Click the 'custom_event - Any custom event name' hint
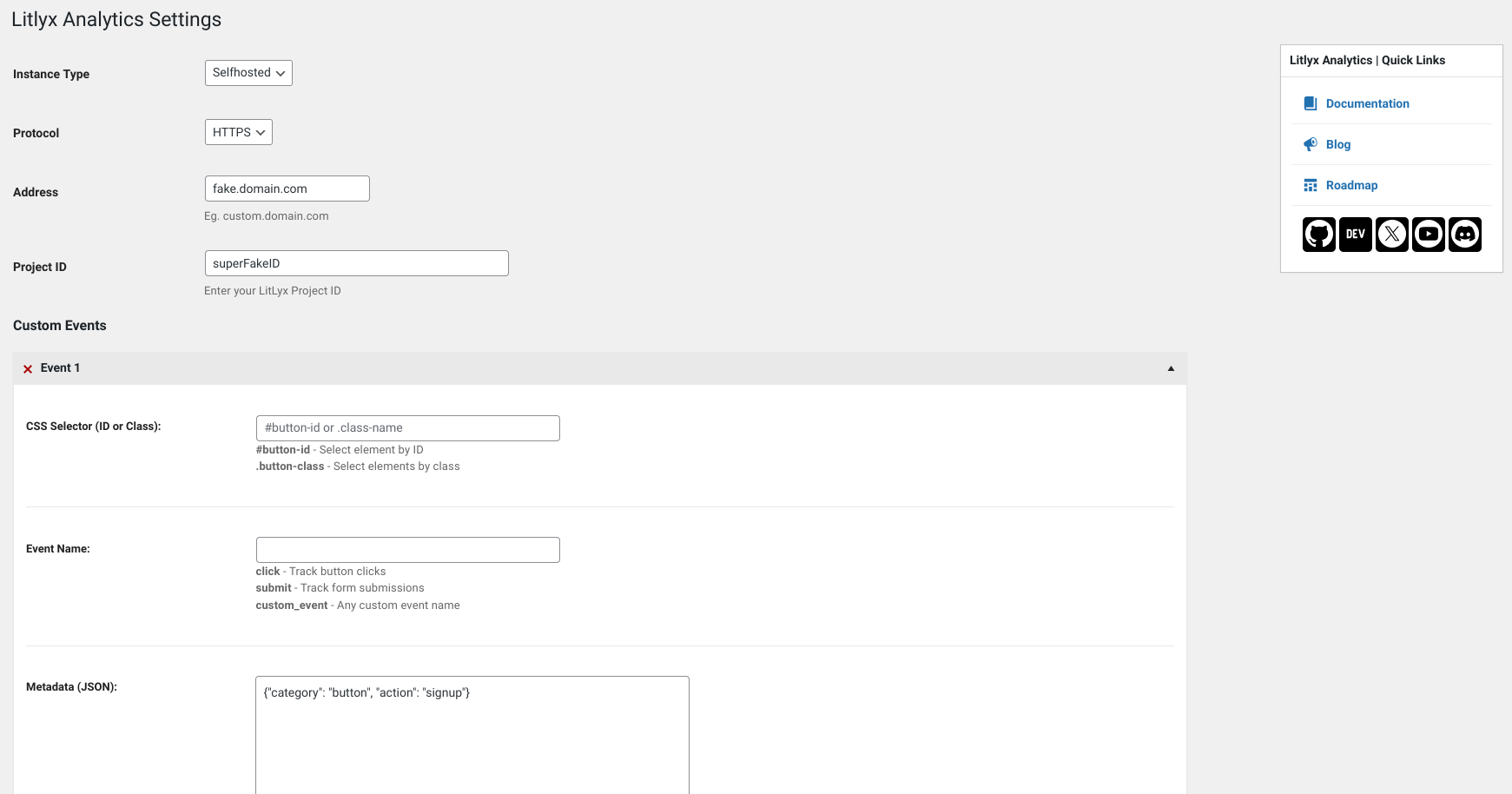Screen dimensions: 1512x794 pos(358,605)
